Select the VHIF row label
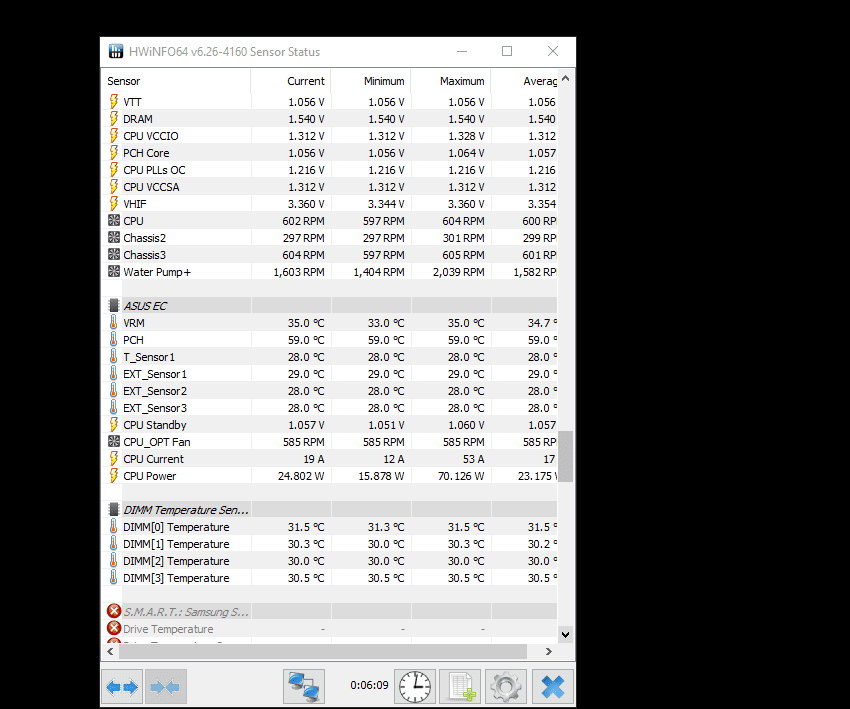Image resolution: width=850 pixels, height=709 pixels. pos(135,204)
